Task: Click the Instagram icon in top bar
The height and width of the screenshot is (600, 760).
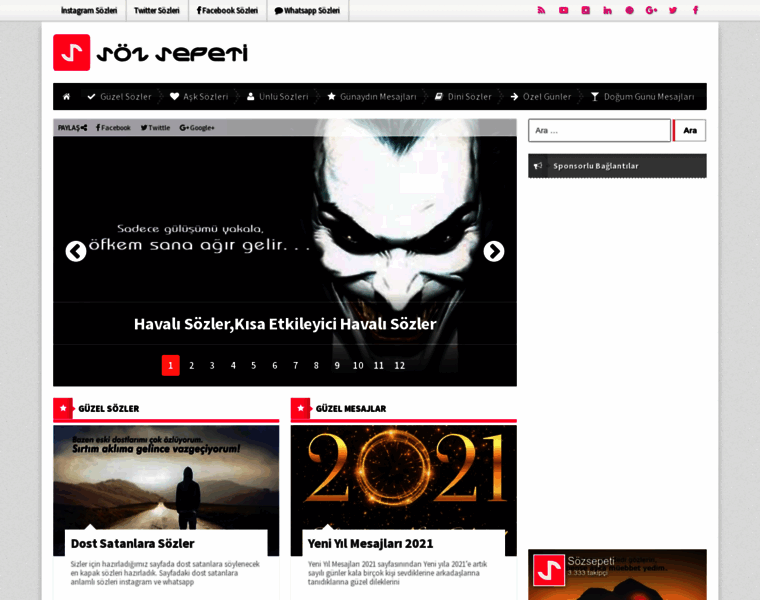Action: pos(586,10)
